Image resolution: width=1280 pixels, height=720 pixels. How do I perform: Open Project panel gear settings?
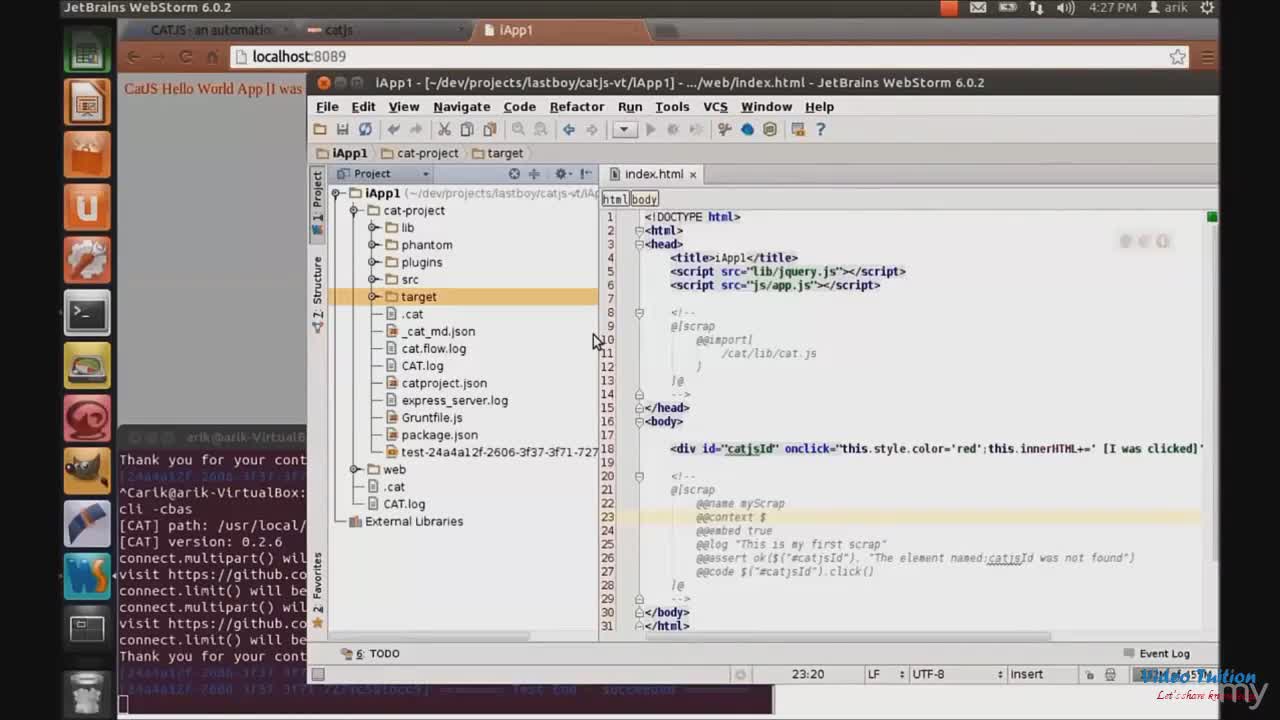561,174
